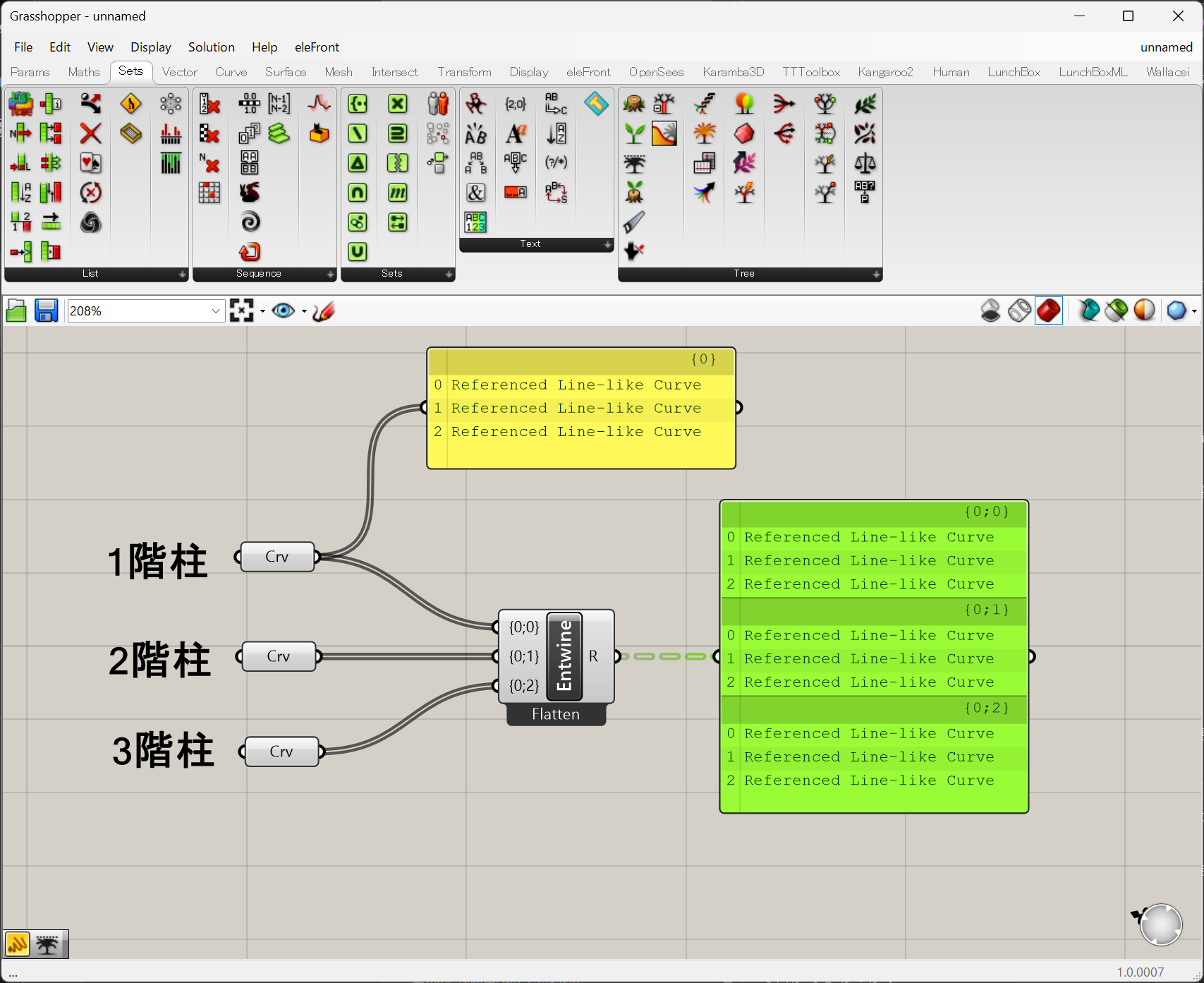Select the Sketch pencil tool

pyautogui.click(x=323, y=310)
